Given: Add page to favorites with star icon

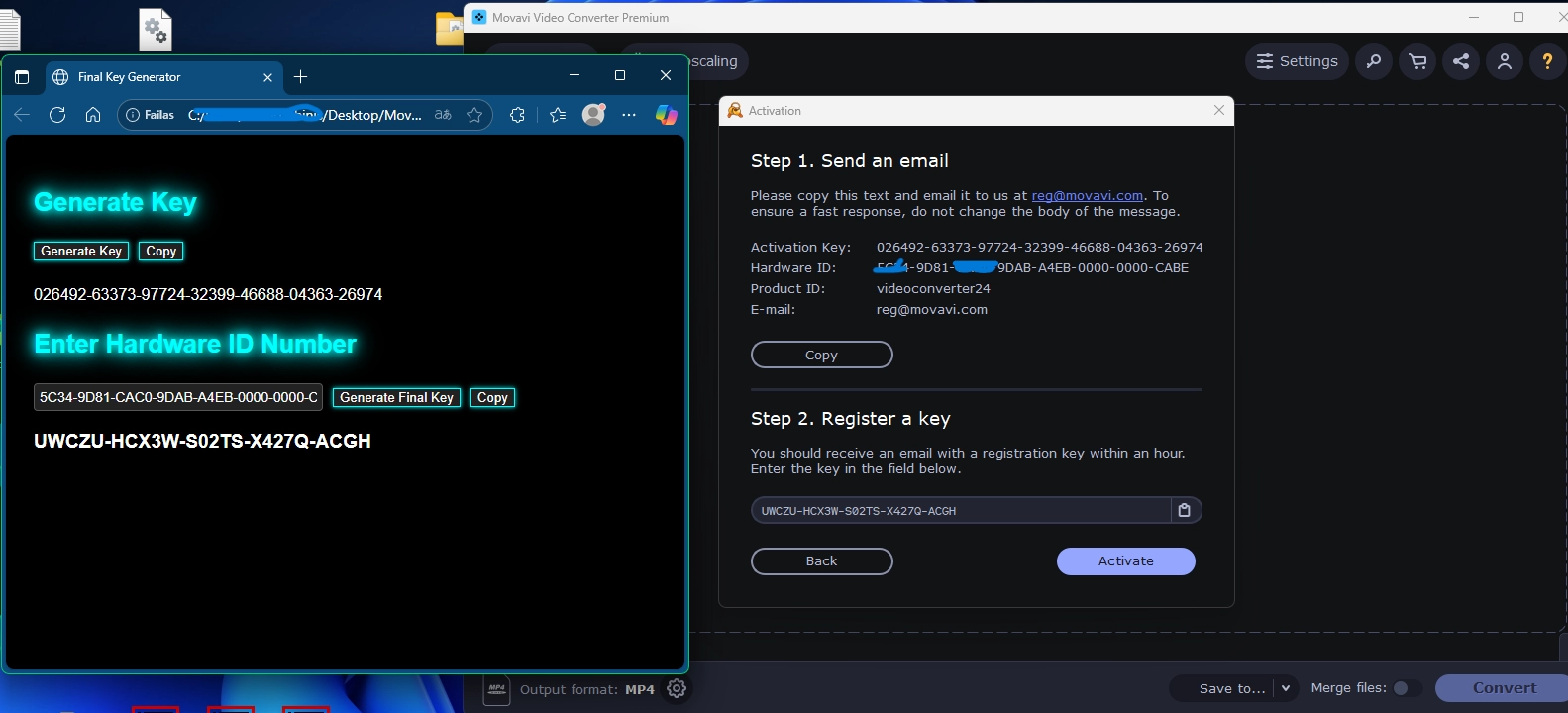Looking at the screenshot, I should pyautogui.click(x=474, y=115).
